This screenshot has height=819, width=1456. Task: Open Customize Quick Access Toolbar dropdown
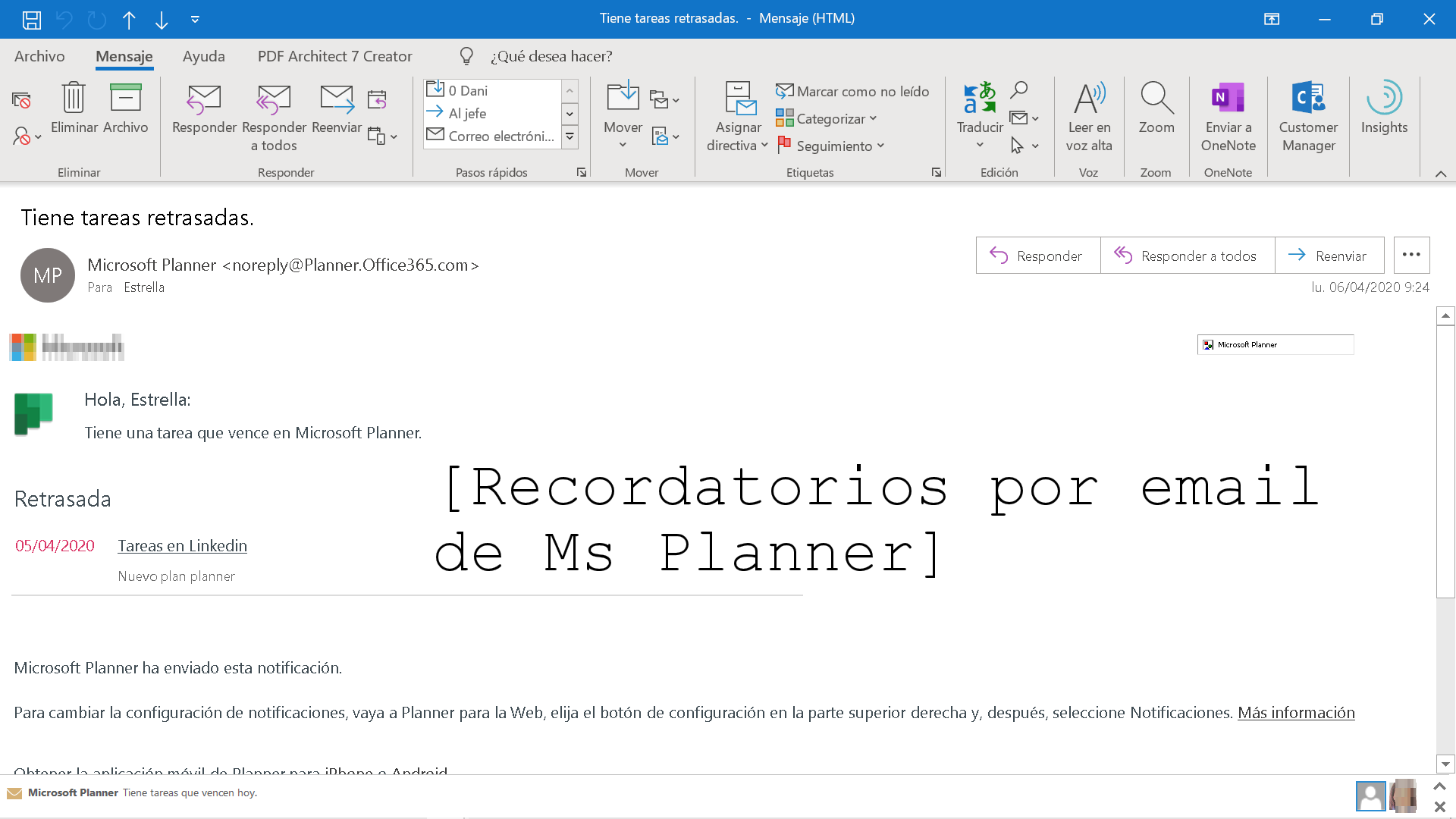[195, 20]
